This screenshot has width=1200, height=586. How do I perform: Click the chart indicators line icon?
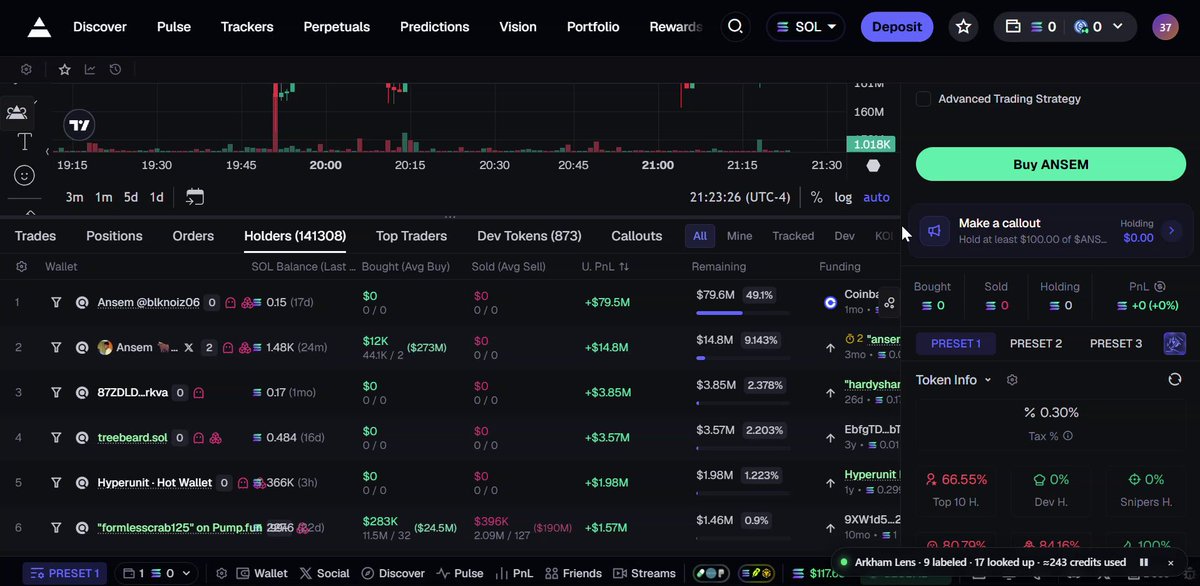90,70
